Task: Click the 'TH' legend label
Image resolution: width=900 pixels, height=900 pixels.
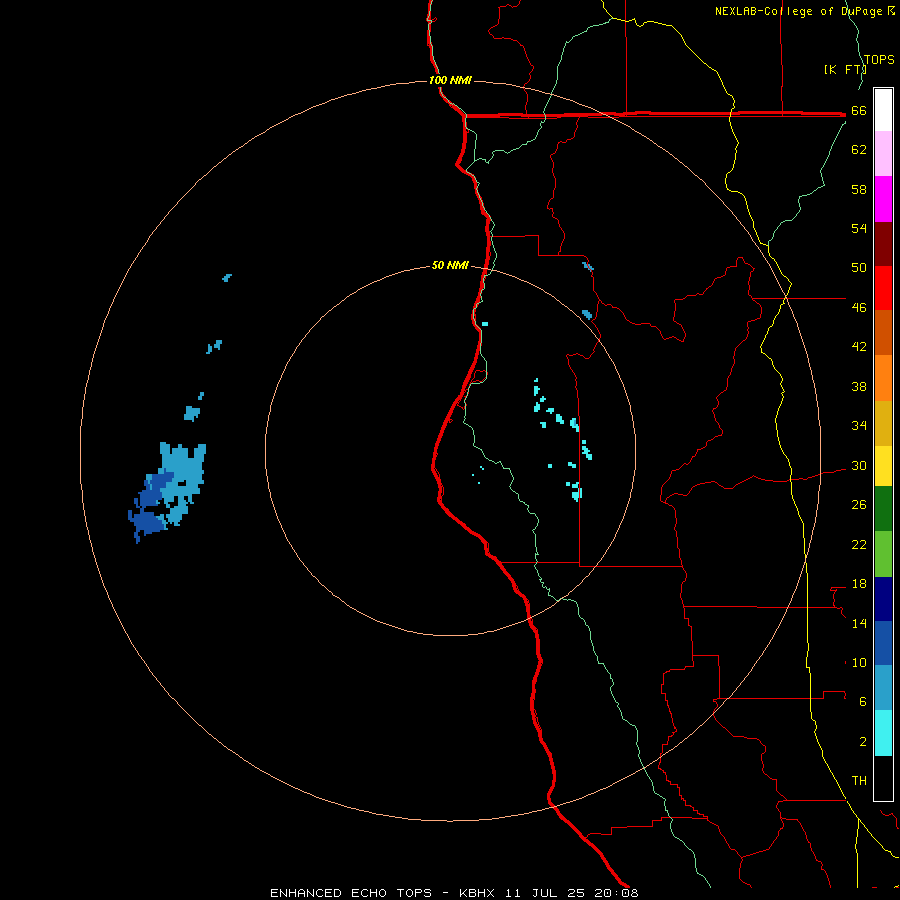Action: click(x=859, y=781)
